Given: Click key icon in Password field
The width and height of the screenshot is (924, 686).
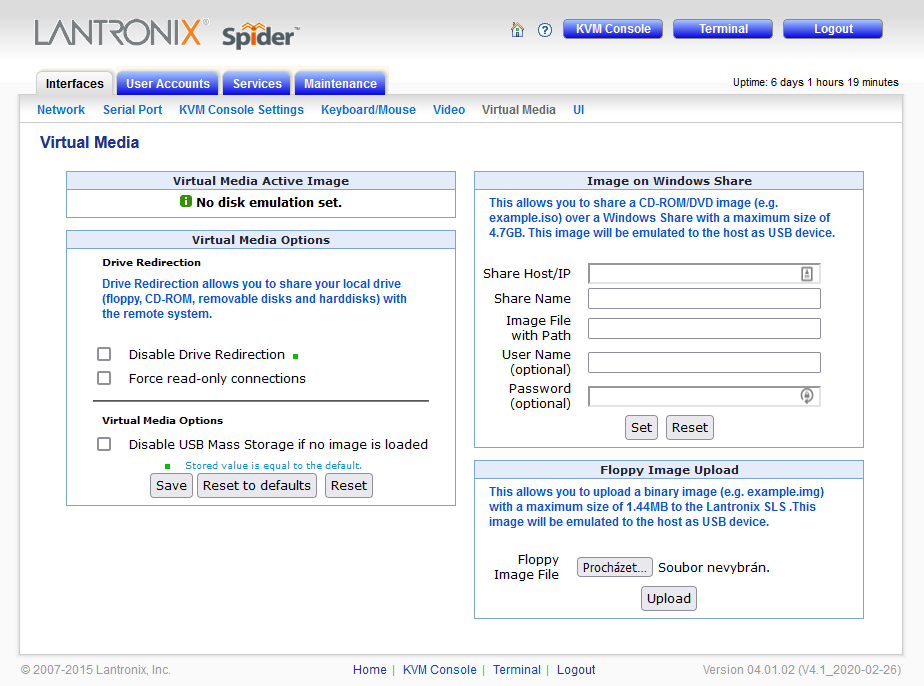Looking at the screenshot, I should click(x=807, y=396).
